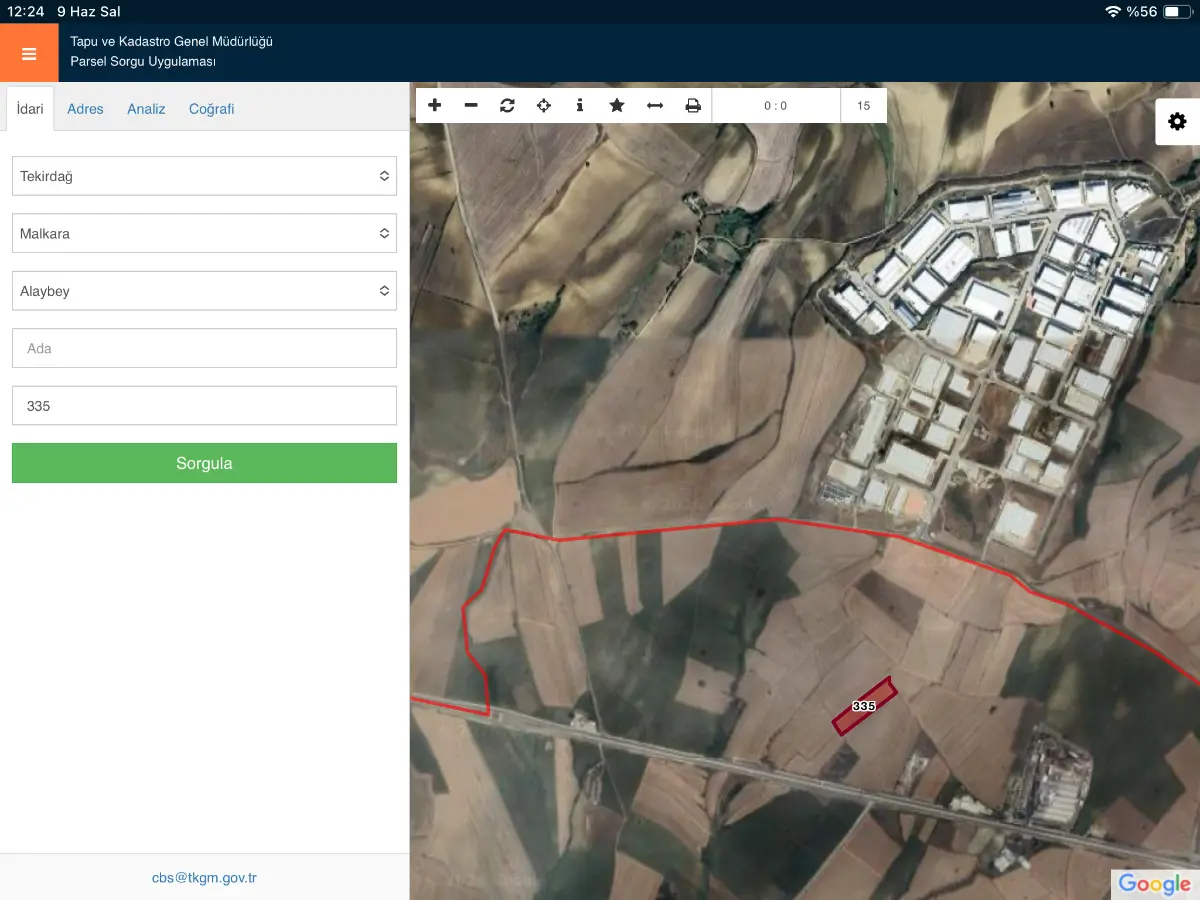Switch to the İdari tab
The width and height of the screenshot is (1200, 900).
tap(30, 109)
